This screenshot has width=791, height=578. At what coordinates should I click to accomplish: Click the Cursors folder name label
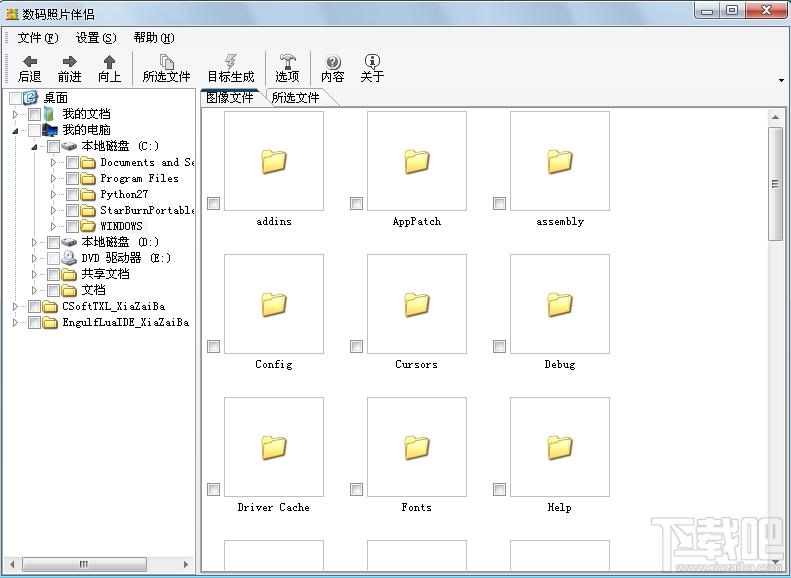click(x=417, y=364)
